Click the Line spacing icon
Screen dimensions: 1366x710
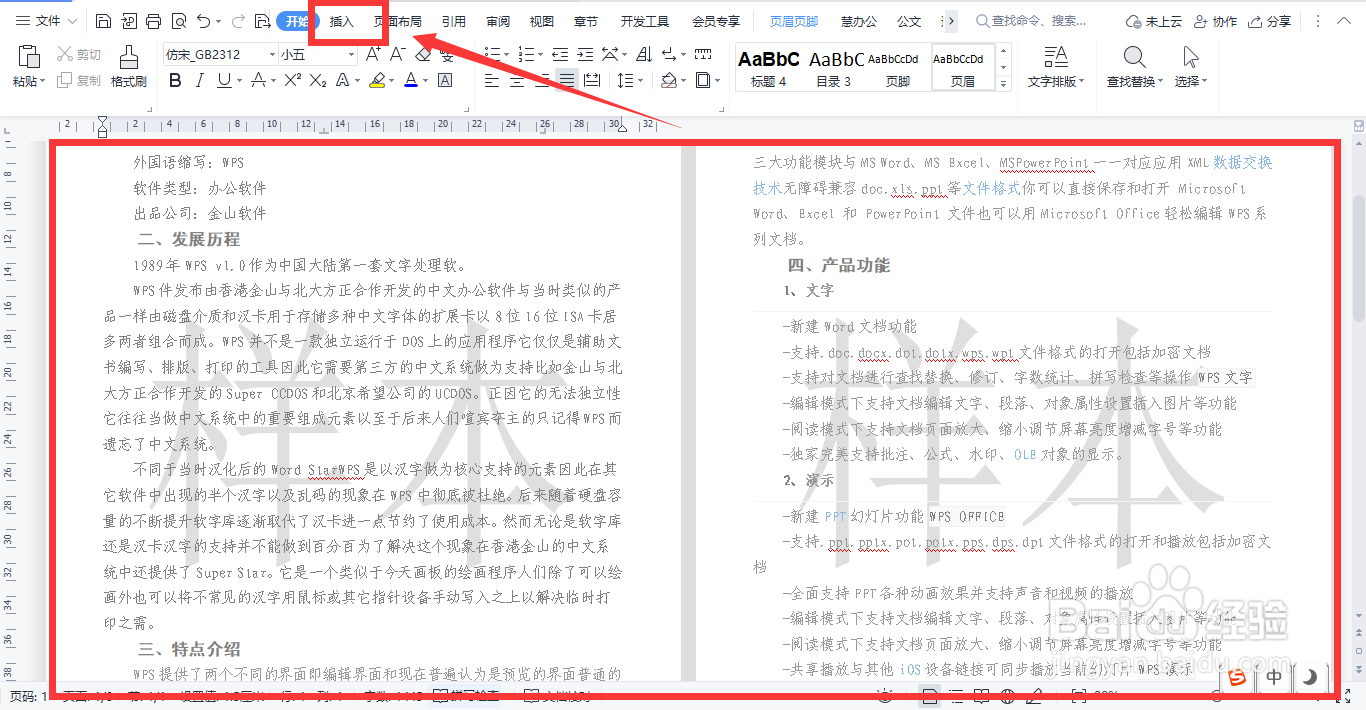(x=625, y=80)
